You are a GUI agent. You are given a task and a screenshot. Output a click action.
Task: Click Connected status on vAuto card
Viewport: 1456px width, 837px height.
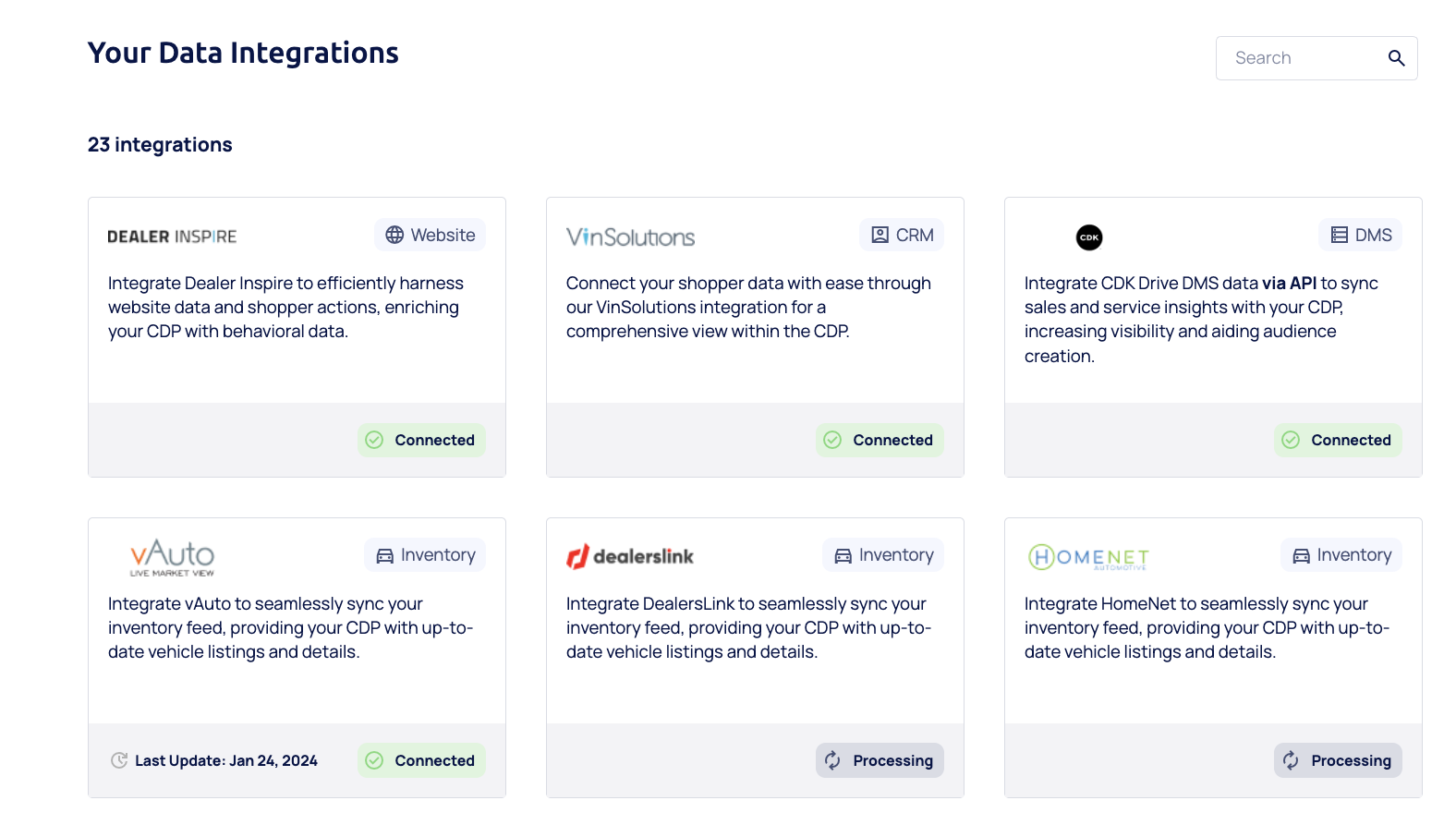421,760
